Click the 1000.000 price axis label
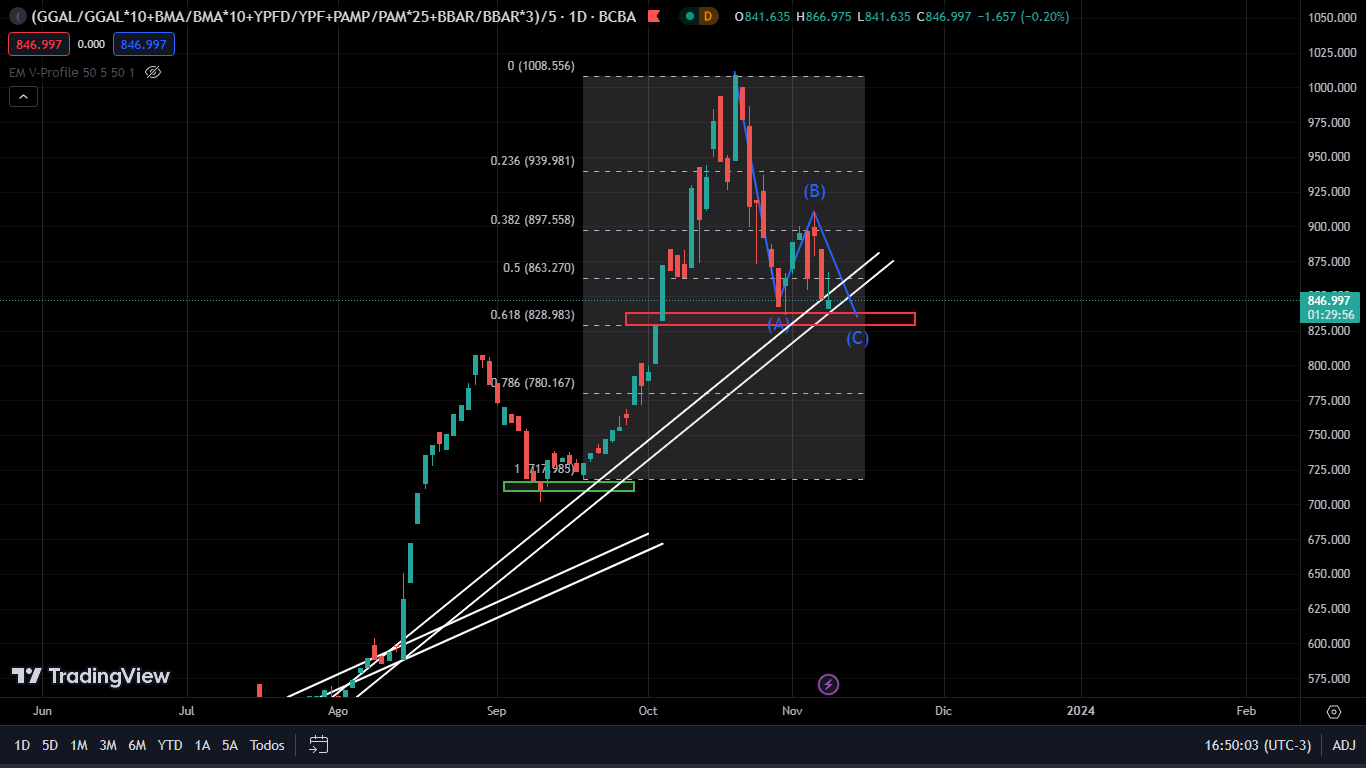The image size is (1366, 768). point(1331,88)
